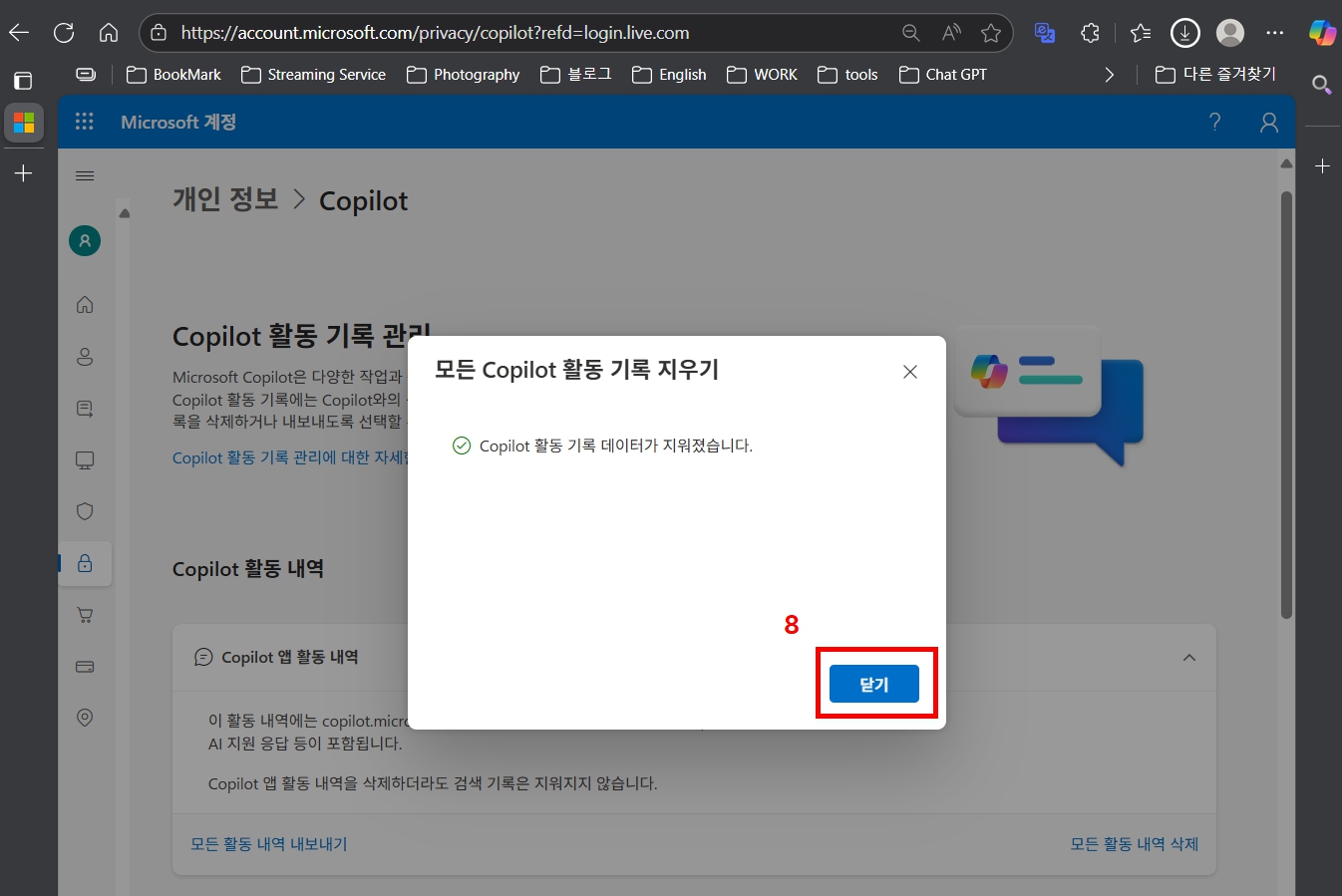Click the page vertical scrollbar
Viewport: 1342px width, 896px height.
1286,405
